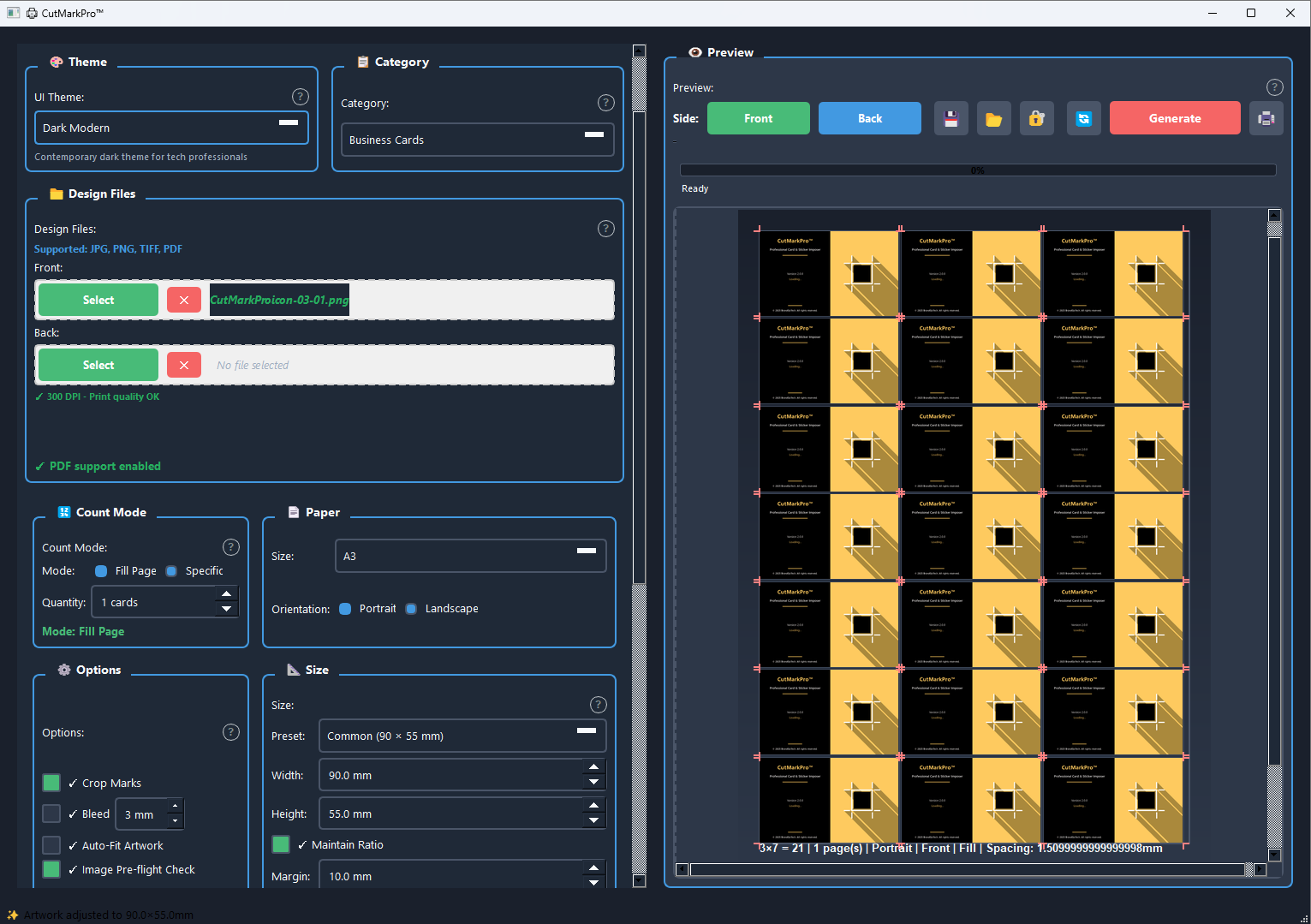Toggle the Crop Marks checkbox
Viewport: 1311px width, 924px height.
pos(51,783)
